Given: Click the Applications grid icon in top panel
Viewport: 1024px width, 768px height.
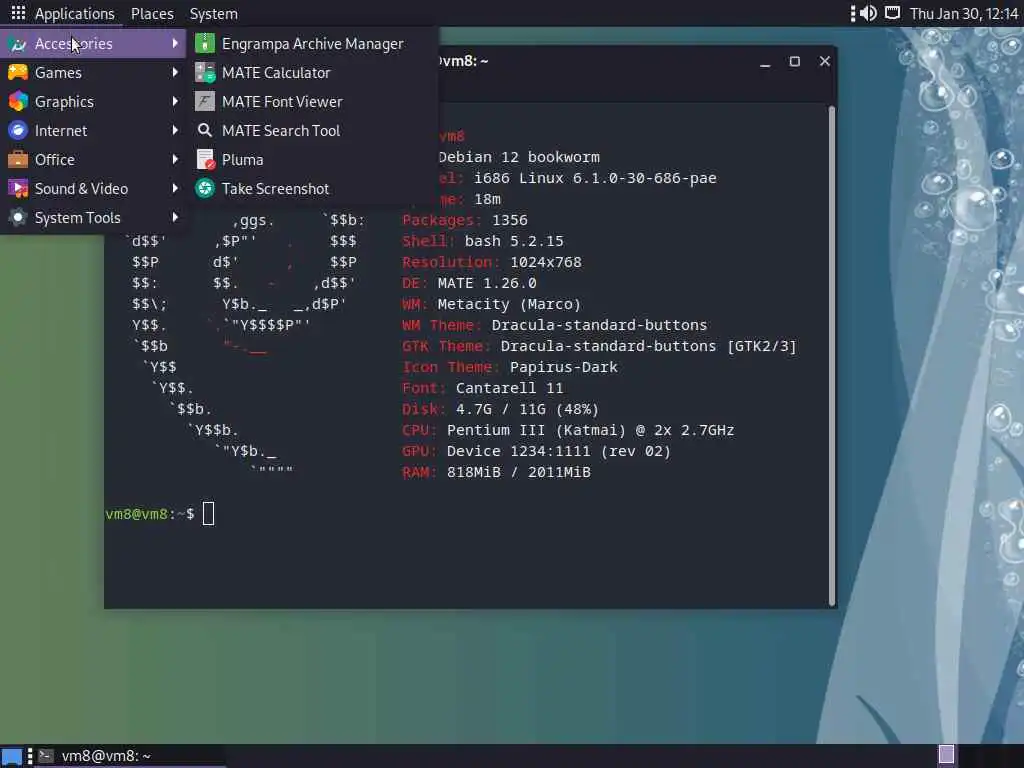Looking at the screenshot, I should click(x=18, y=13).
